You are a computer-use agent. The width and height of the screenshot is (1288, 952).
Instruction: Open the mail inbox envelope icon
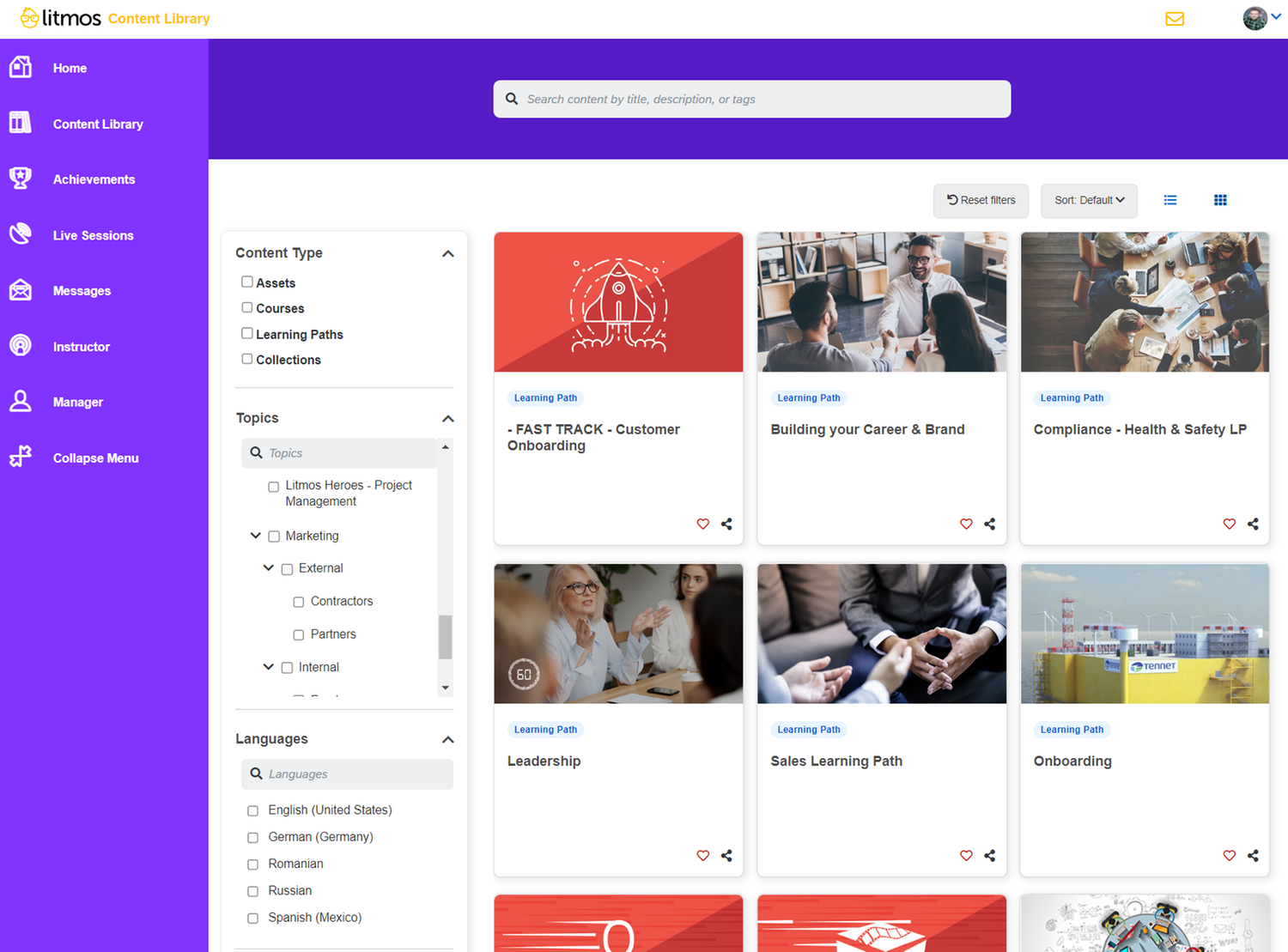pos(1174,19)
